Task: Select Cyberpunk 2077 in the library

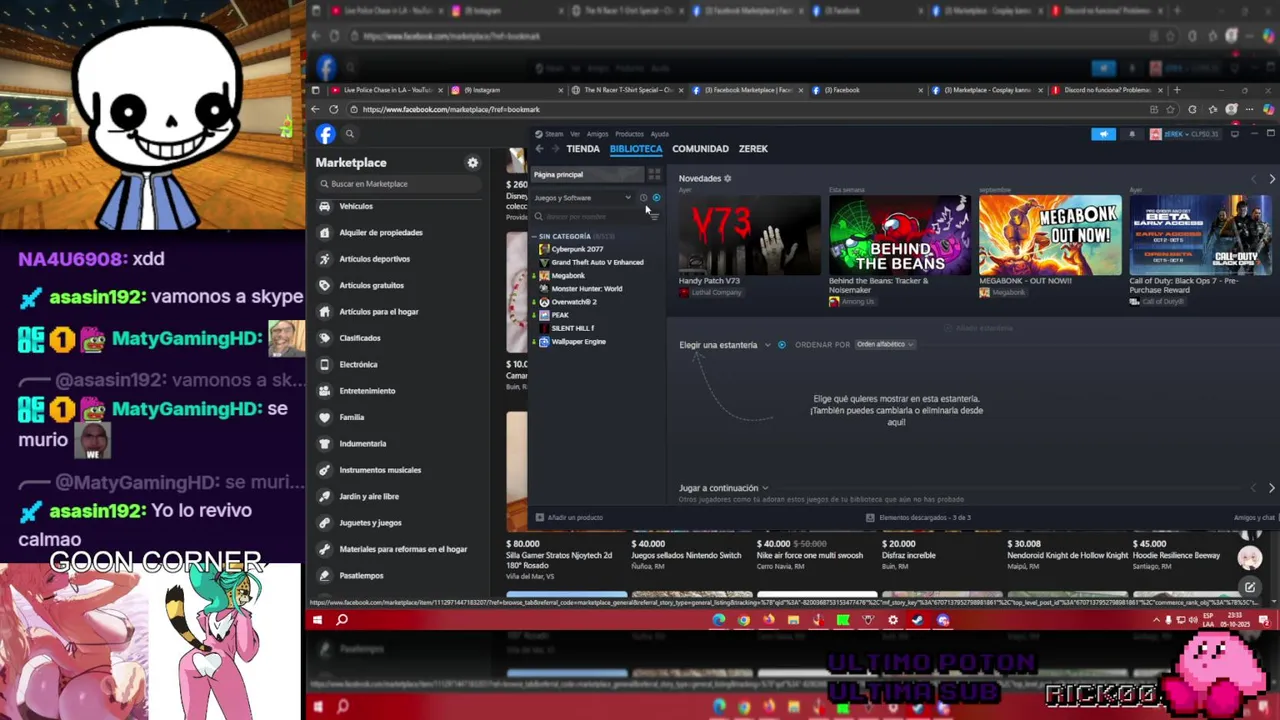Action: (577, 249)
